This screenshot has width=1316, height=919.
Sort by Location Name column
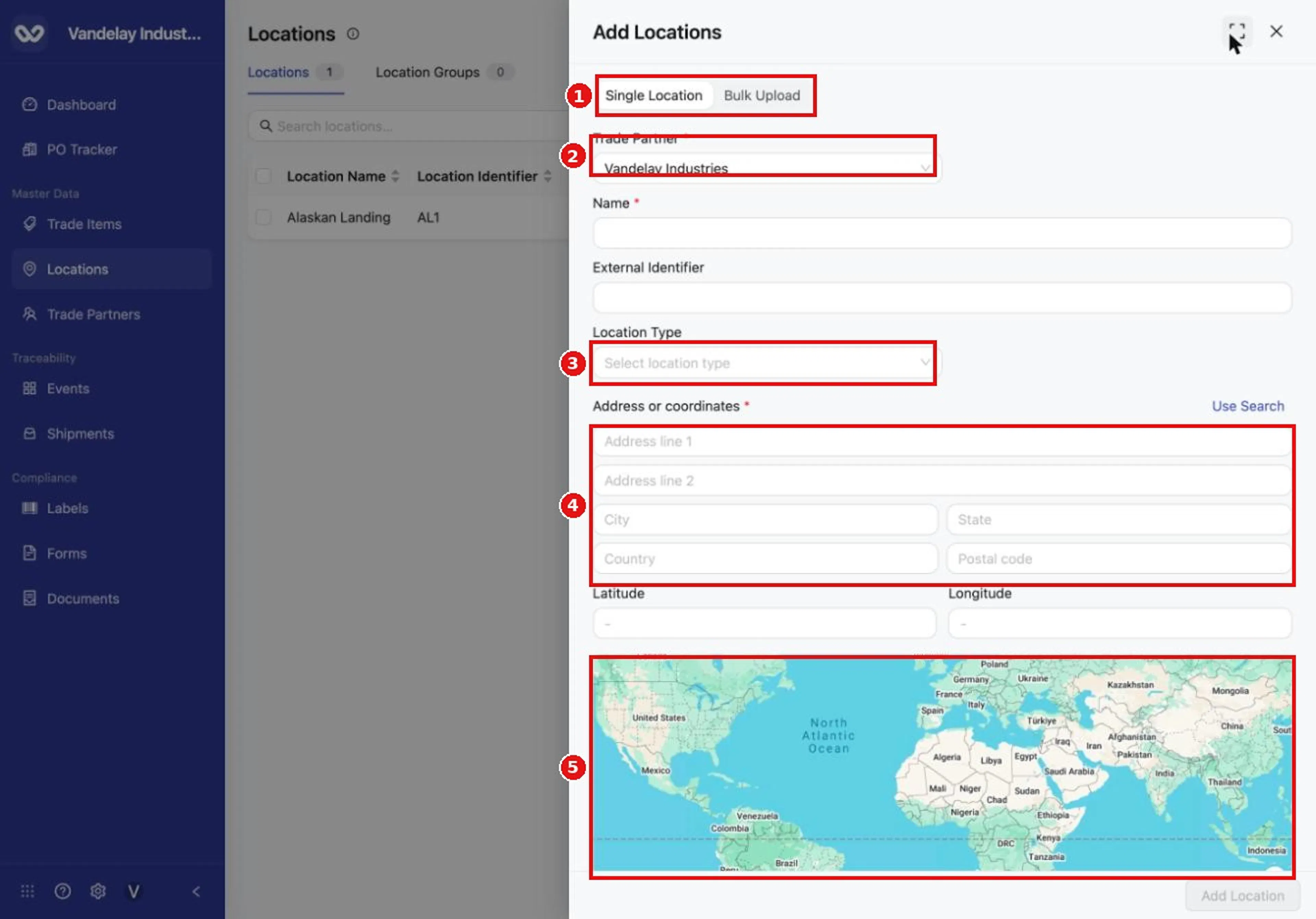pos(343,176)
